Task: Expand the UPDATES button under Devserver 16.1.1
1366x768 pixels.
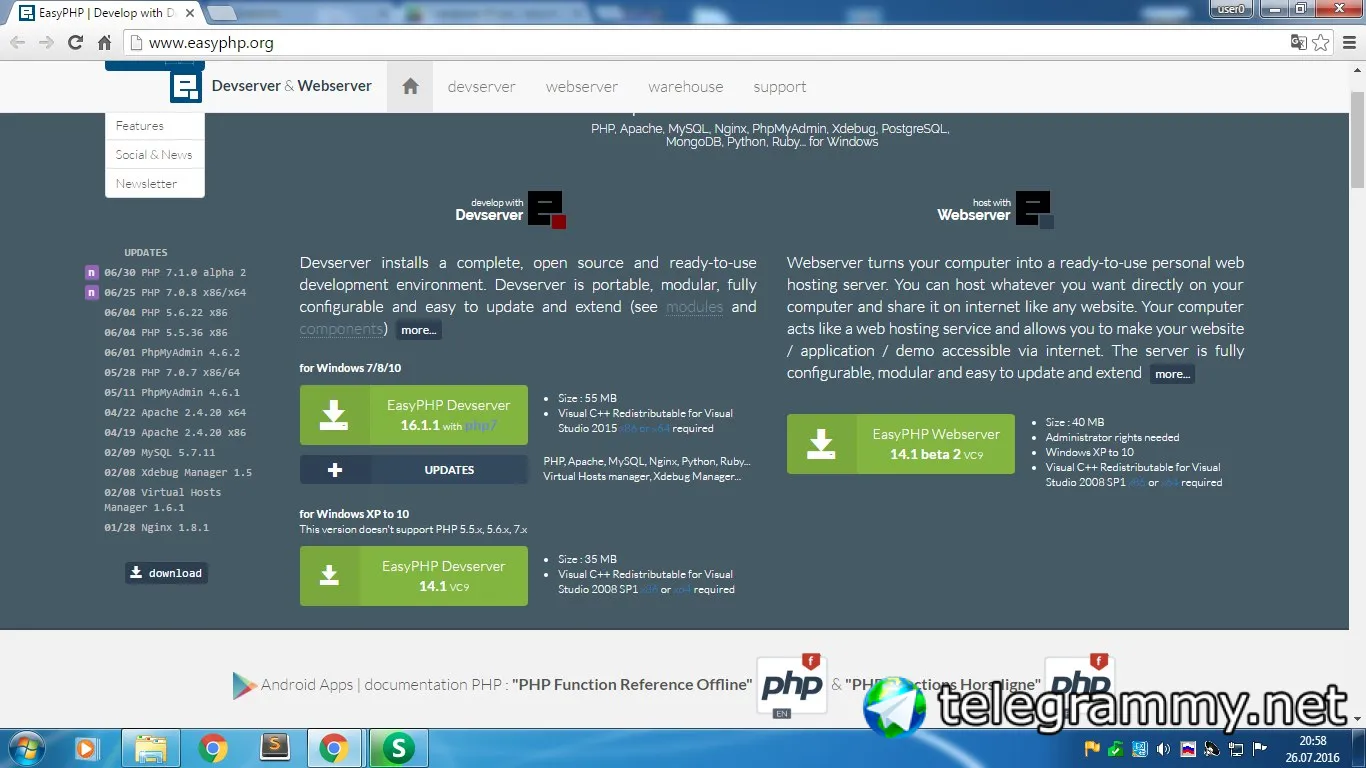Action: 414,470
